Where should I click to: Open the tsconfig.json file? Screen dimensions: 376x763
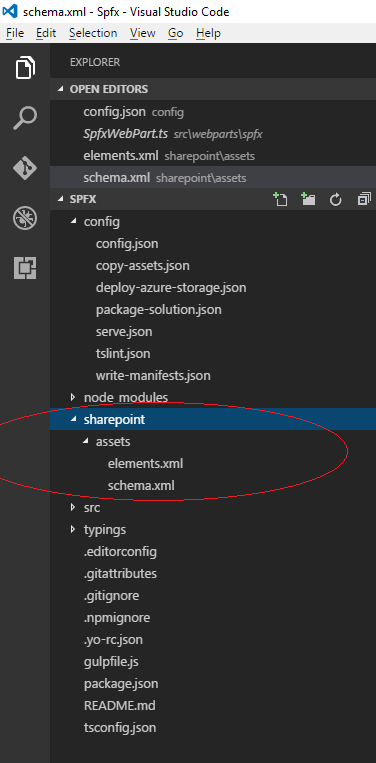pyautogui.click(x=120, y=728)
